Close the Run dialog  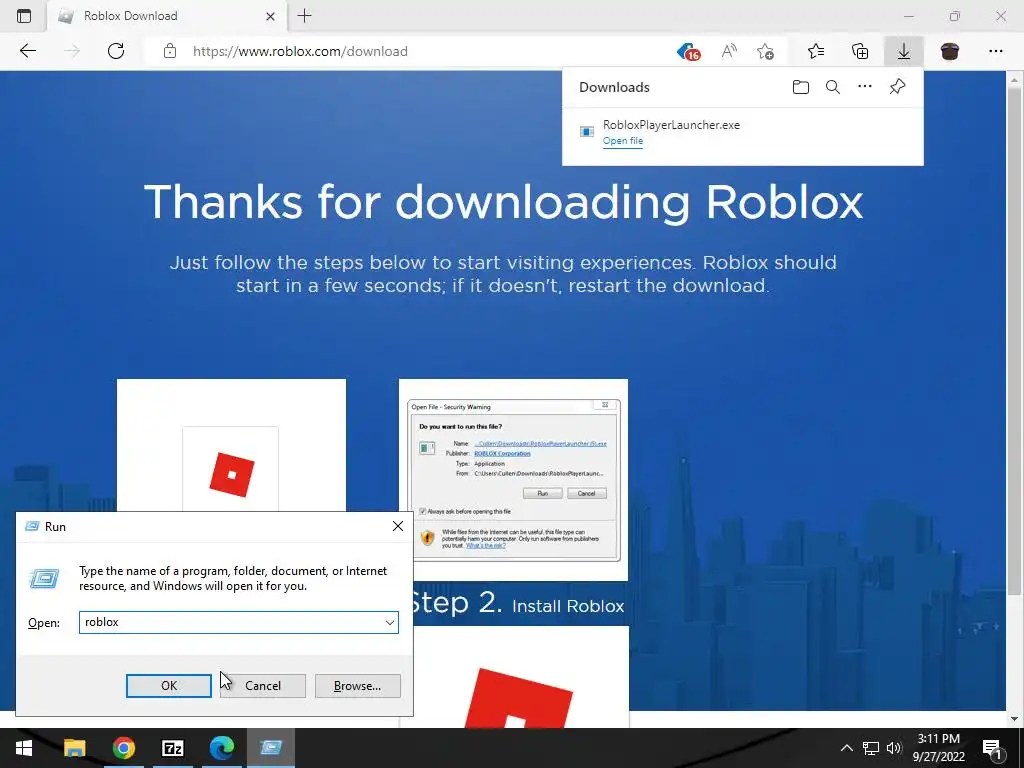tap(398, 526)
